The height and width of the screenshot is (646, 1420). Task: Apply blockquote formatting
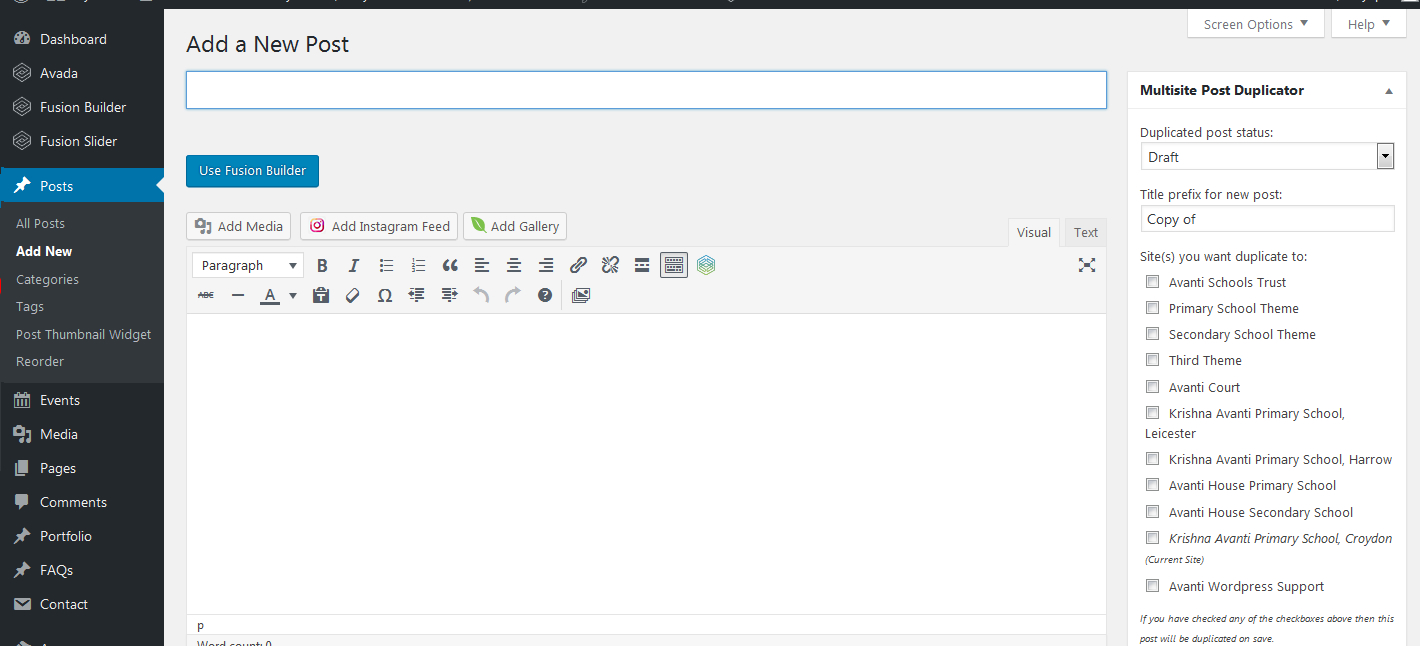(450, 265)
